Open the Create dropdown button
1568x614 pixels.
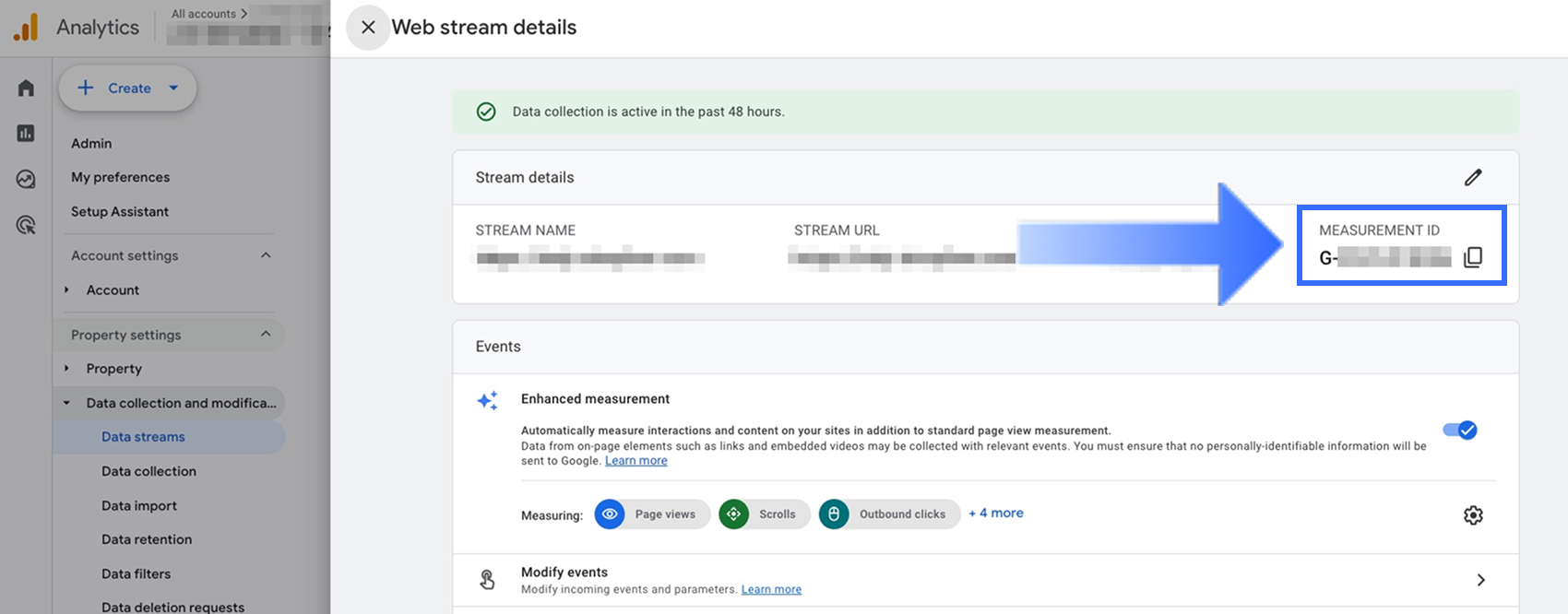click(x=128, y=89)
